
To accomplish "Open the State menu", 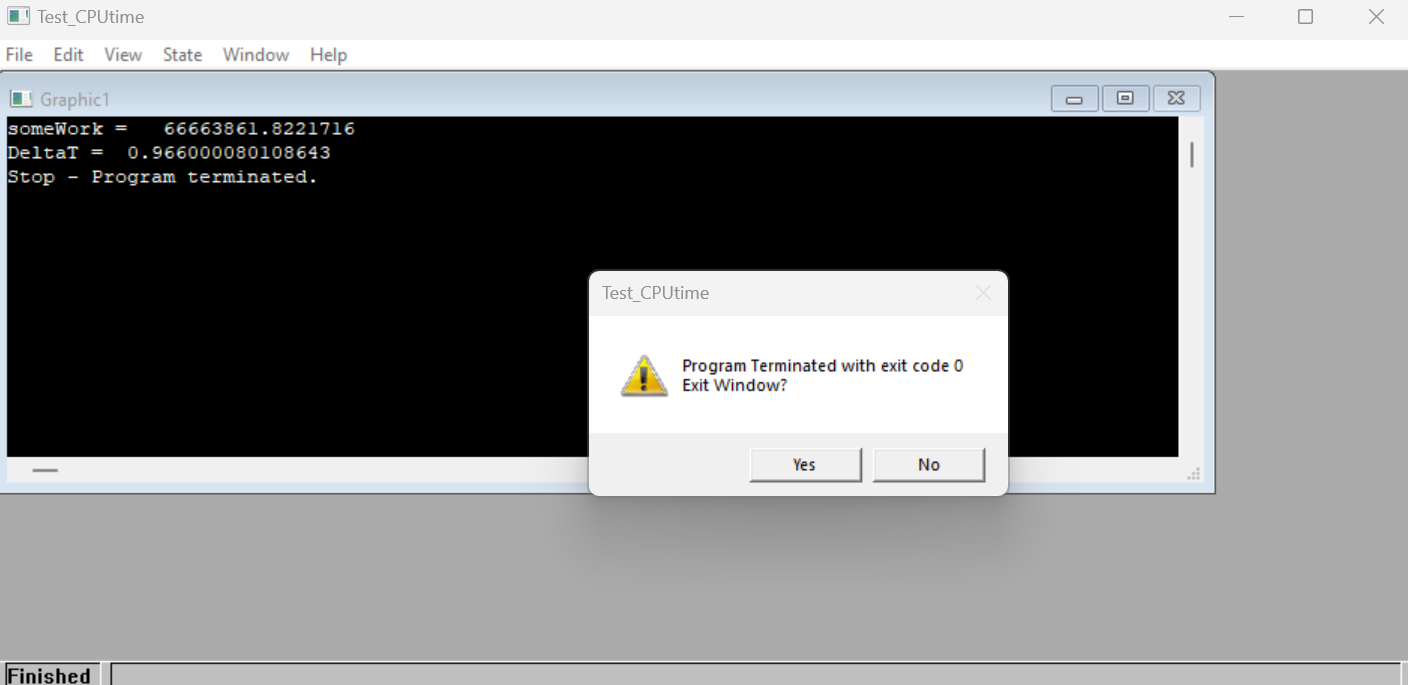I will pos(183,55).
